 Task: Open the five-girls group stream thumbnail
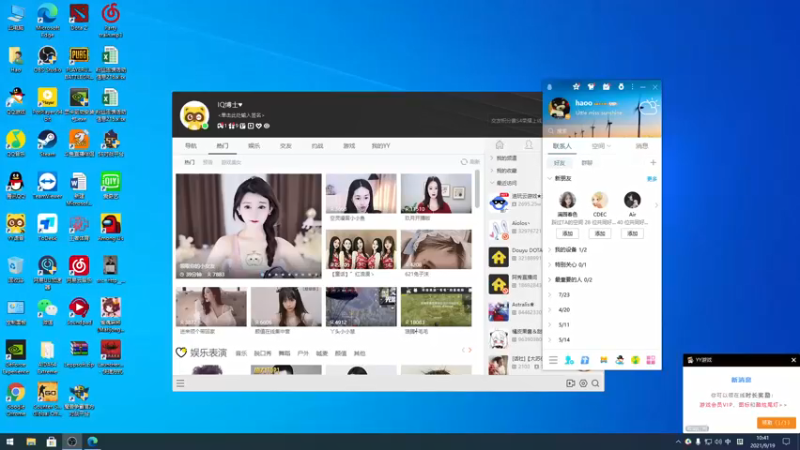pyautogui.click(x=361, y=249)
